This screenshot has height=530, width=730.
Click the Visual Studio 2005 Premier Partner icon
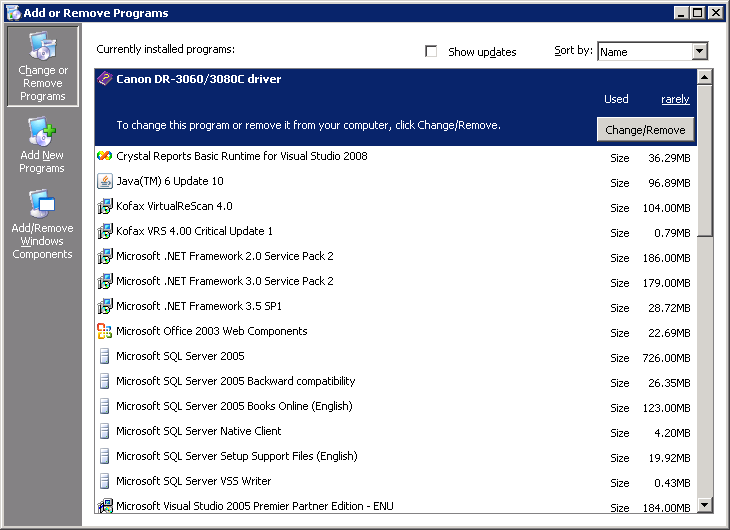pyautogui.click(x=105, y=506)
